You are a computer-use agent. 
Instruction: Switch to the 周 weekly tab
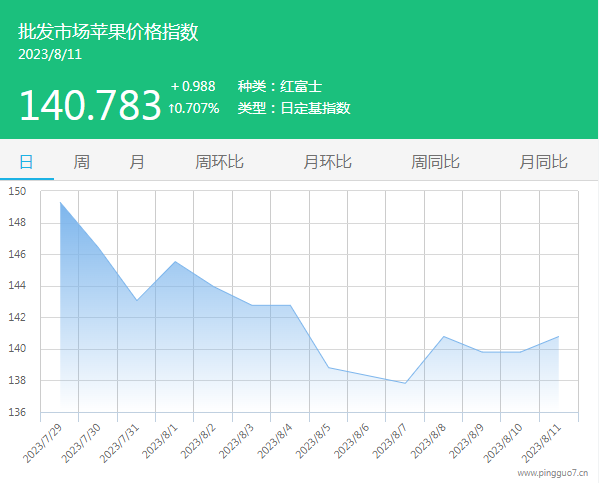click(81, 162)
